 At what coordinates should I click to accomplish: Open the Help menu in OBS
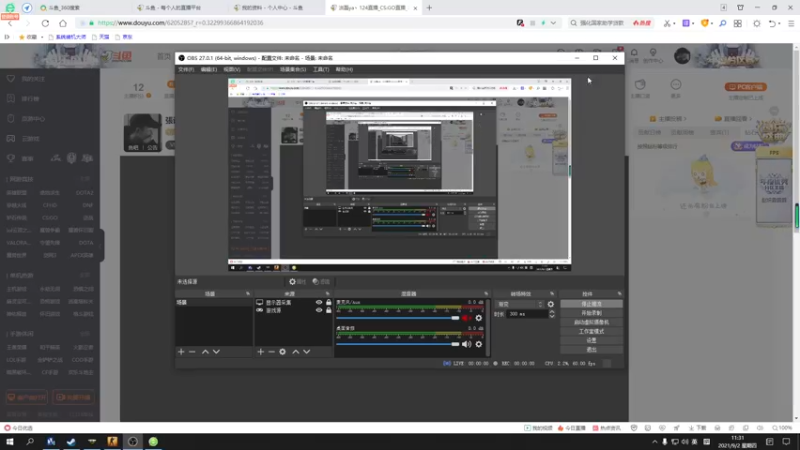344,69
